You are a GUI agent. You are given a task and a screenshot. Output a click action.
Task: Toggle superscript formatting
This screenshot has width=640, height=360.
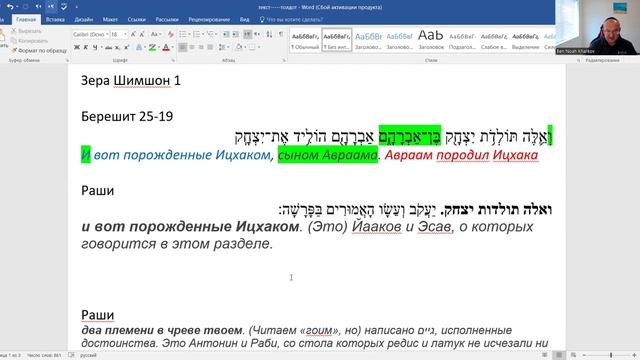pos(127,48)
